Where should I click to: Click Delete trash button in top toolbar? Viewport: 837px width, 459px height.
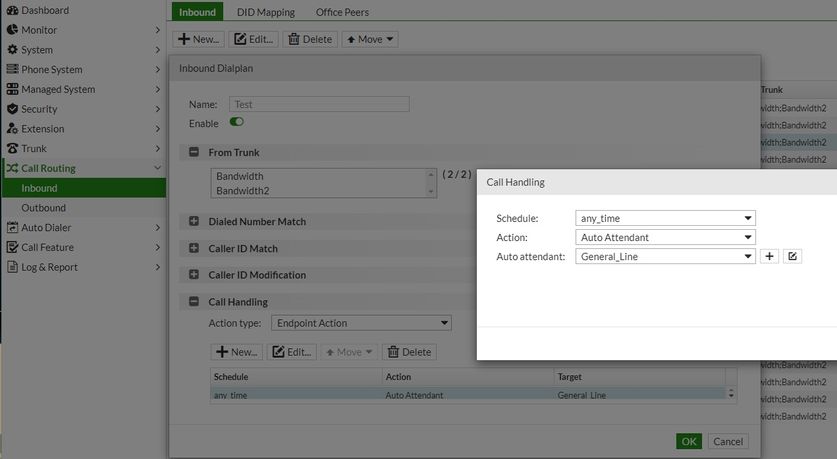point(310,39)
